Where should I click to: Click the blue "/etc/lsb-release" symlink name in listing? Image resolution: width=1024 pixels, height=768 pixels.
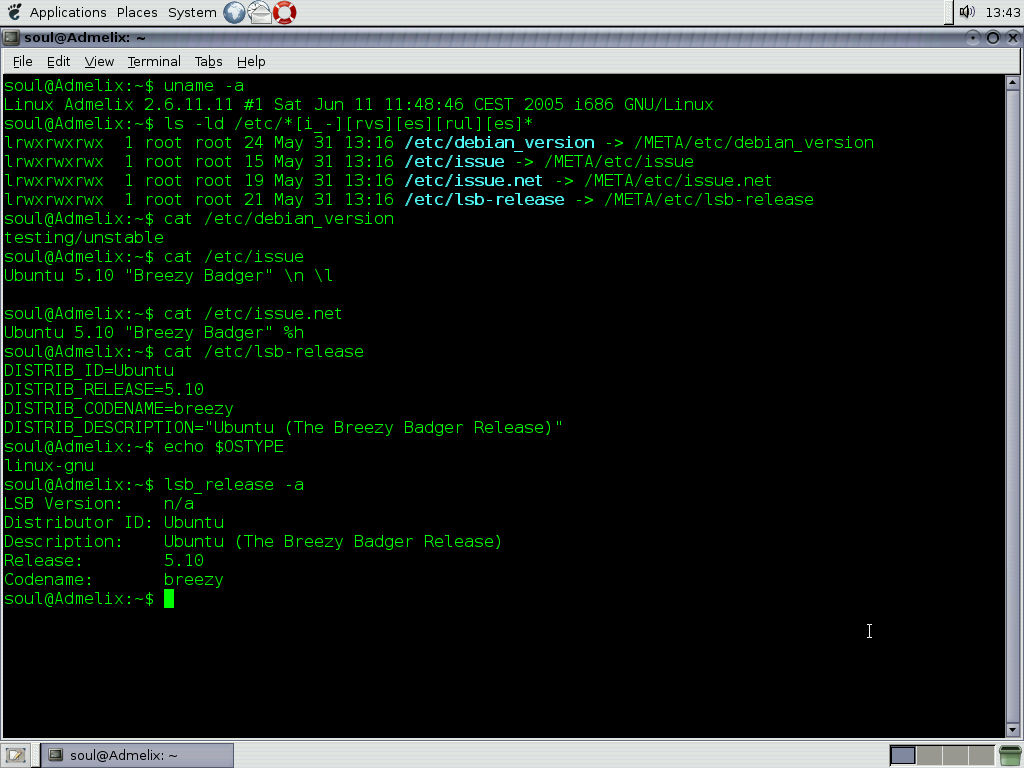click(x=485, y=199)
